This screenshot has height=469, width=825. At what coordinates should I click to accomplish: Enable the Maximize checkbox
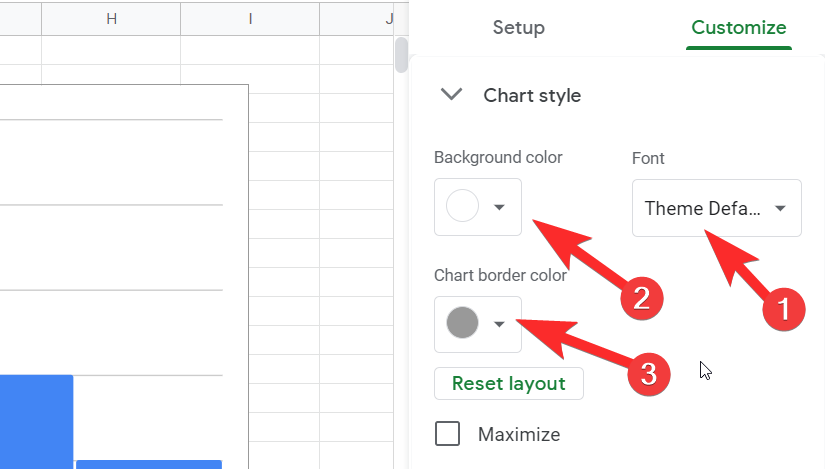point(448,434)
